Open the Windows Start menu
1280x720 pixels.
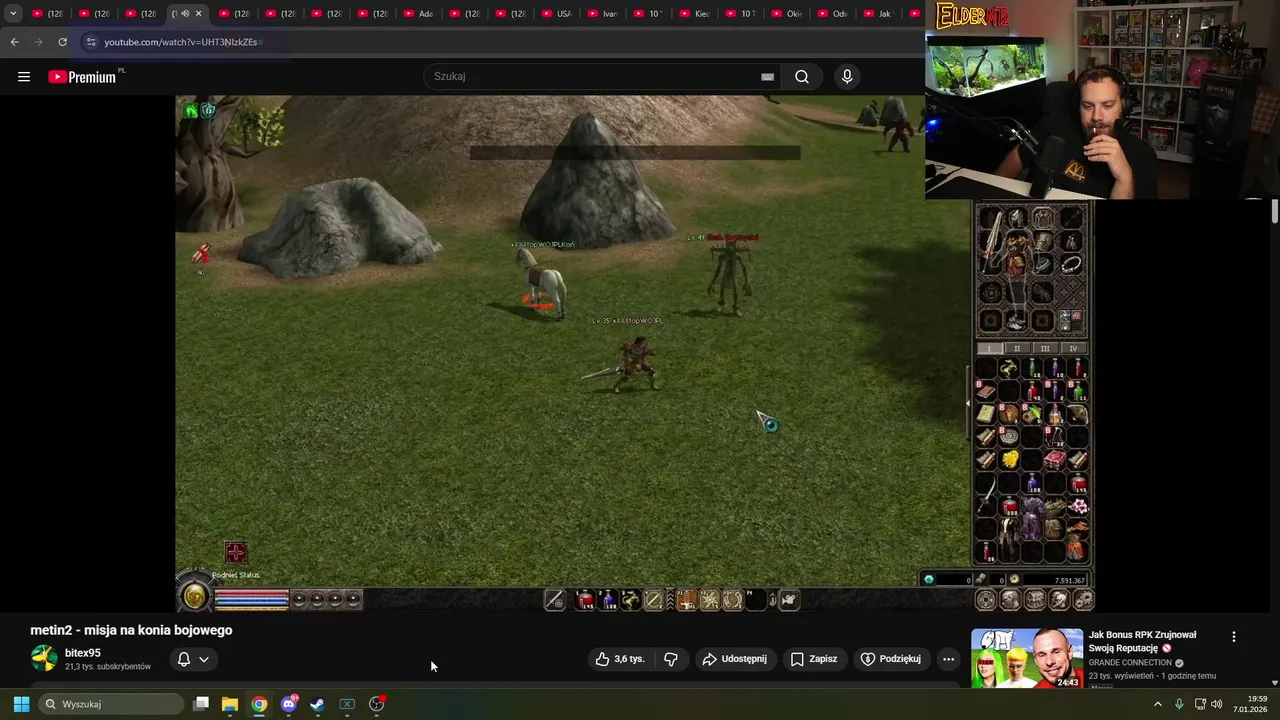(x=21, y=704)
